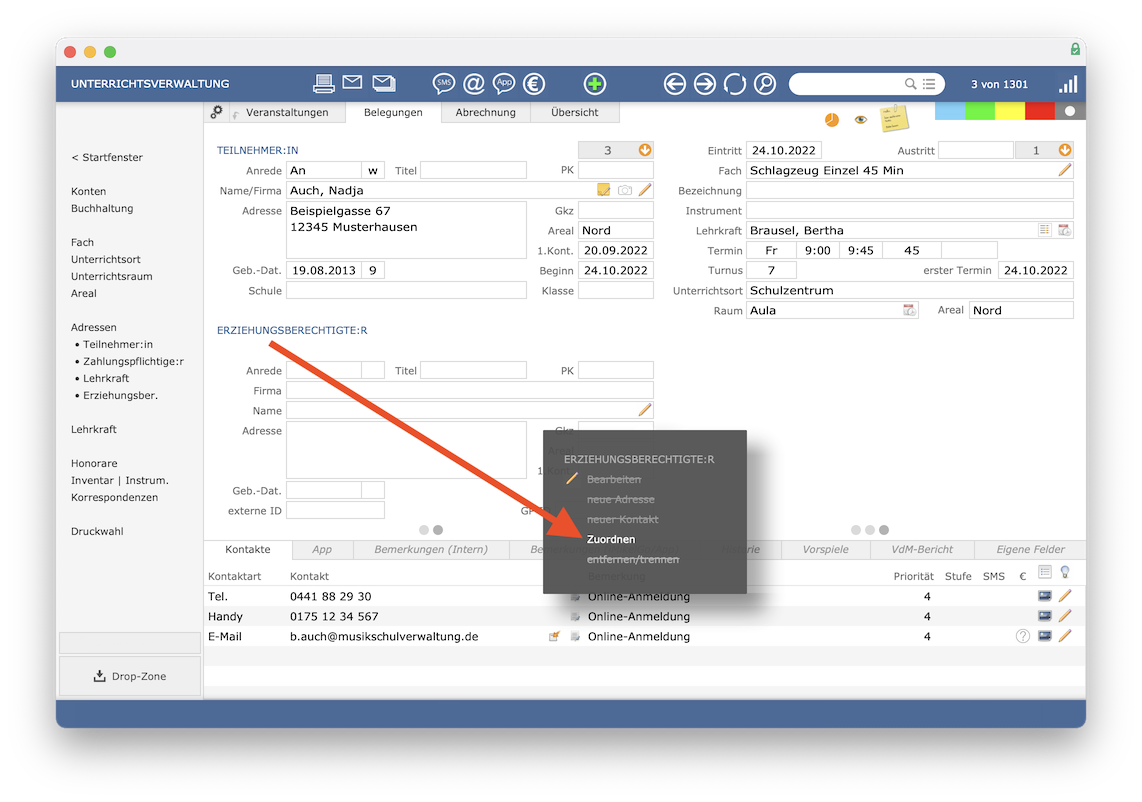Viewport: 1142px width, 802px height.
Task: Click email b.auch@musikschulverwaltung.de
Action: pyautogui.click(x=384, y=636)
